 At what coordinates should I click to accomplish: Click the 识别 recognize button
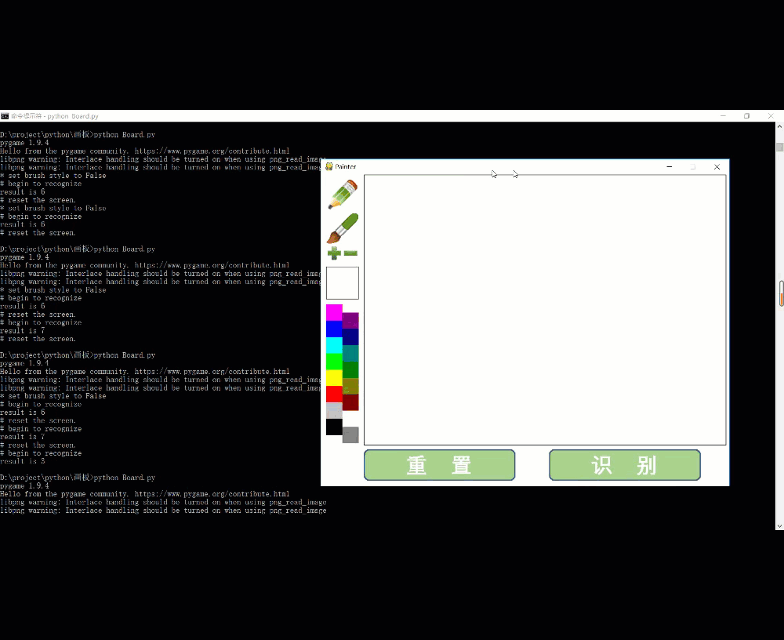click(x=624, y=465)
